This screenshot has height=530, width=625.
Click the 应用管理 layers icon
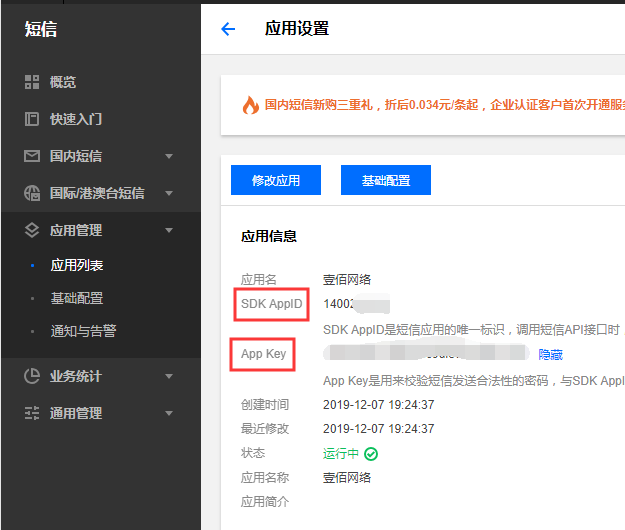click(32, 230)
